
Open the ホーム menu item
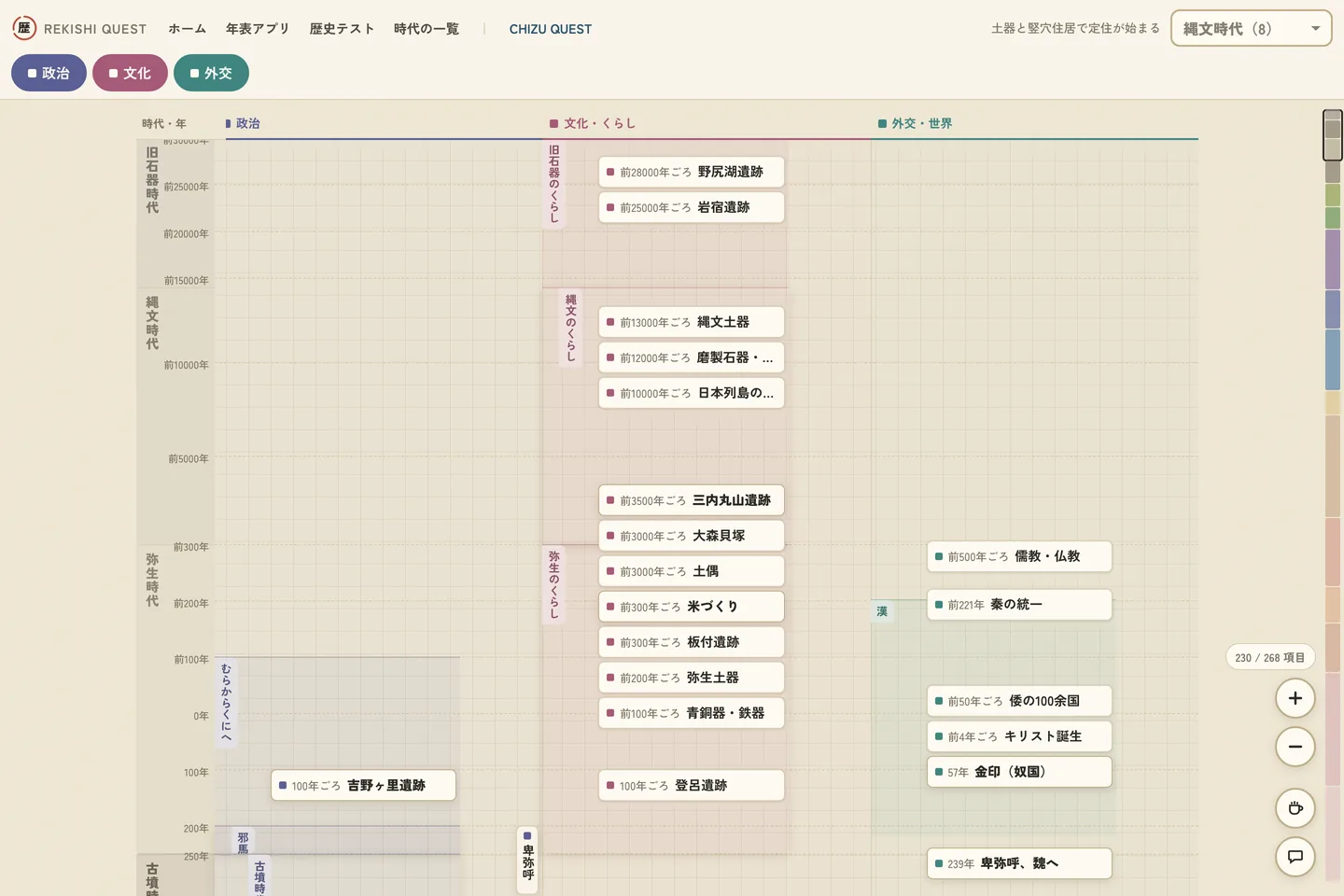pos(187,29)
